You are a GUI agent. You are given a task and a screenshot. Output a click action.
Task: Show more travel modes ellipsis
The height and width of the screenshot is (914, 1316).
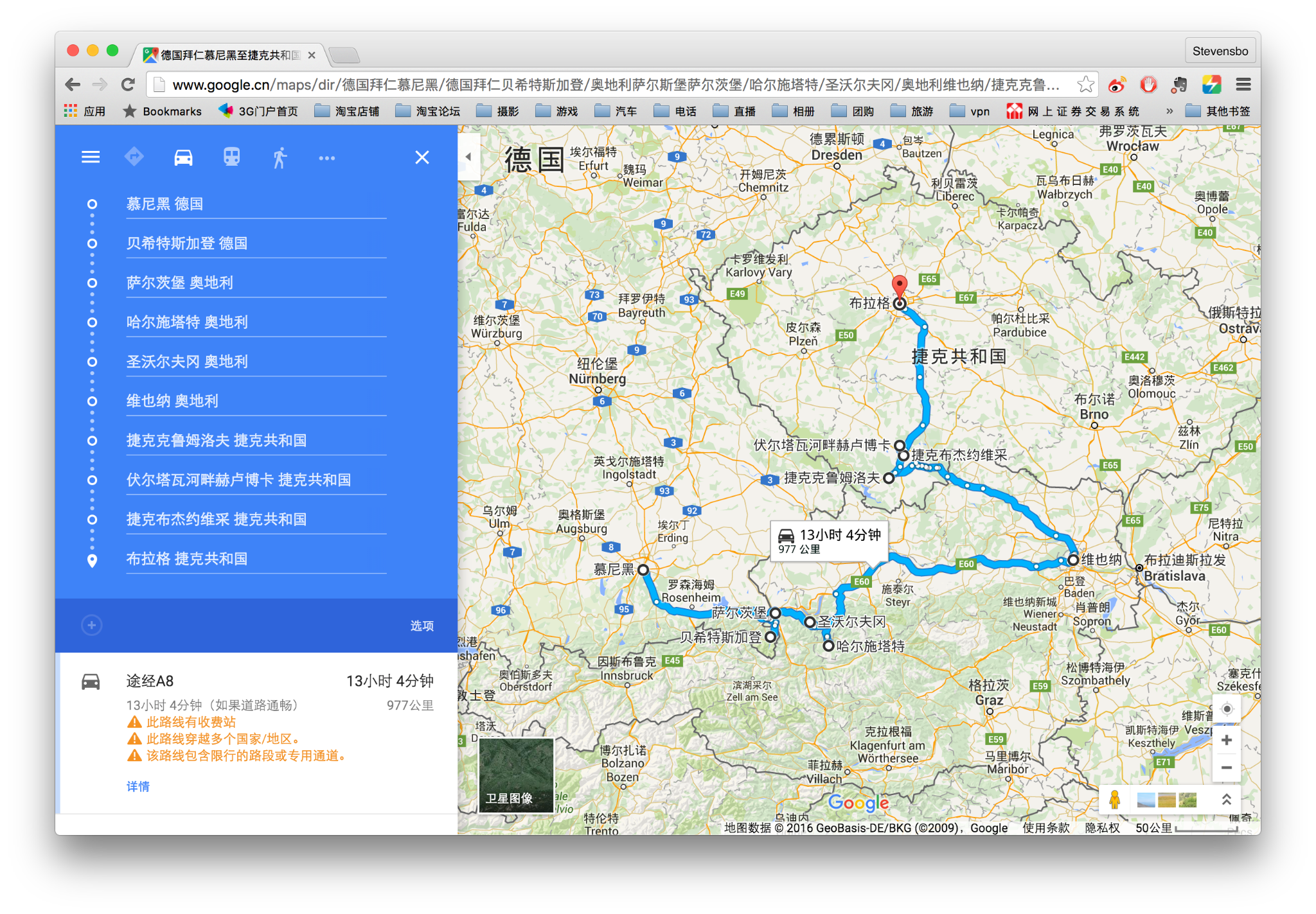click(326, 158)
